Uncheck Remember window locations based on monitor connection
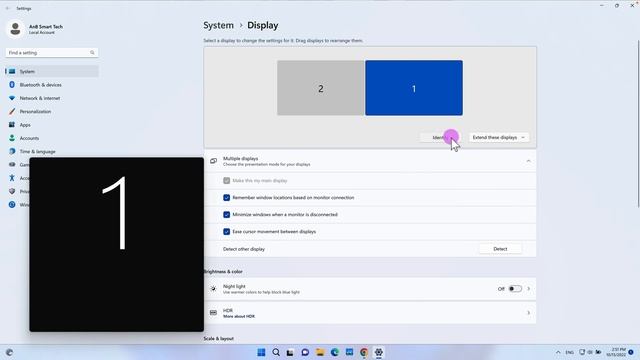Image resolution: width=640 pixels, height=360 pixels. click(227, 198)
